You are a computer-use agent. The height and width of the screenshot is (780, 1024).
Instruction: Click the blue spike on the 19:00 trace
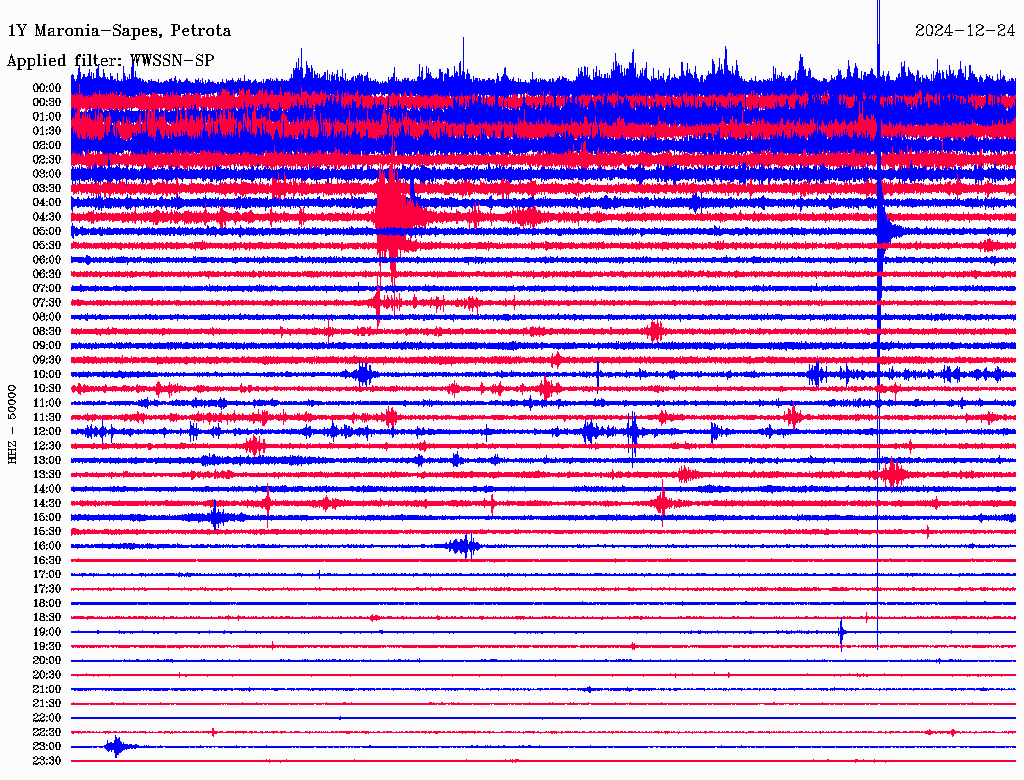841,632
